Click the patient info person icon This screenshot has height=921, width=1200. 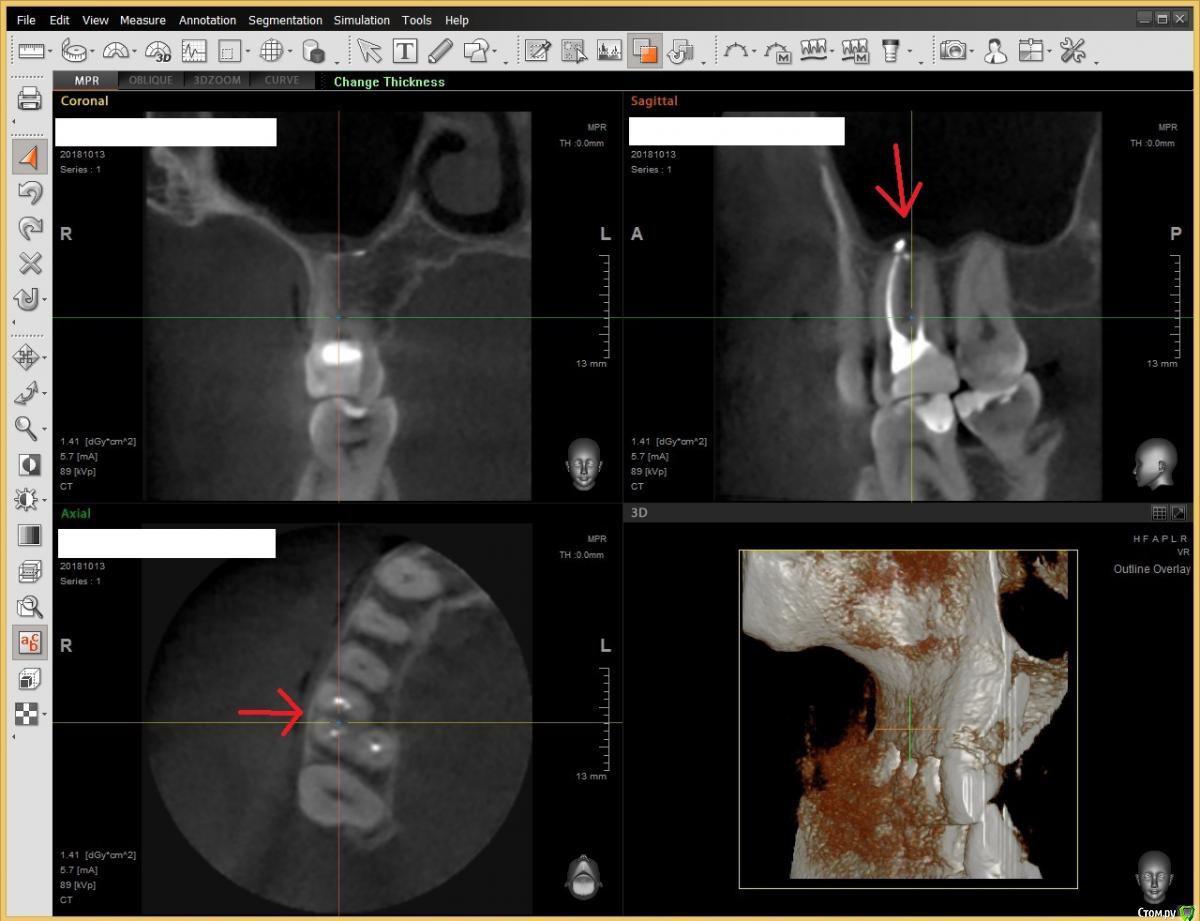coord(995,51)
